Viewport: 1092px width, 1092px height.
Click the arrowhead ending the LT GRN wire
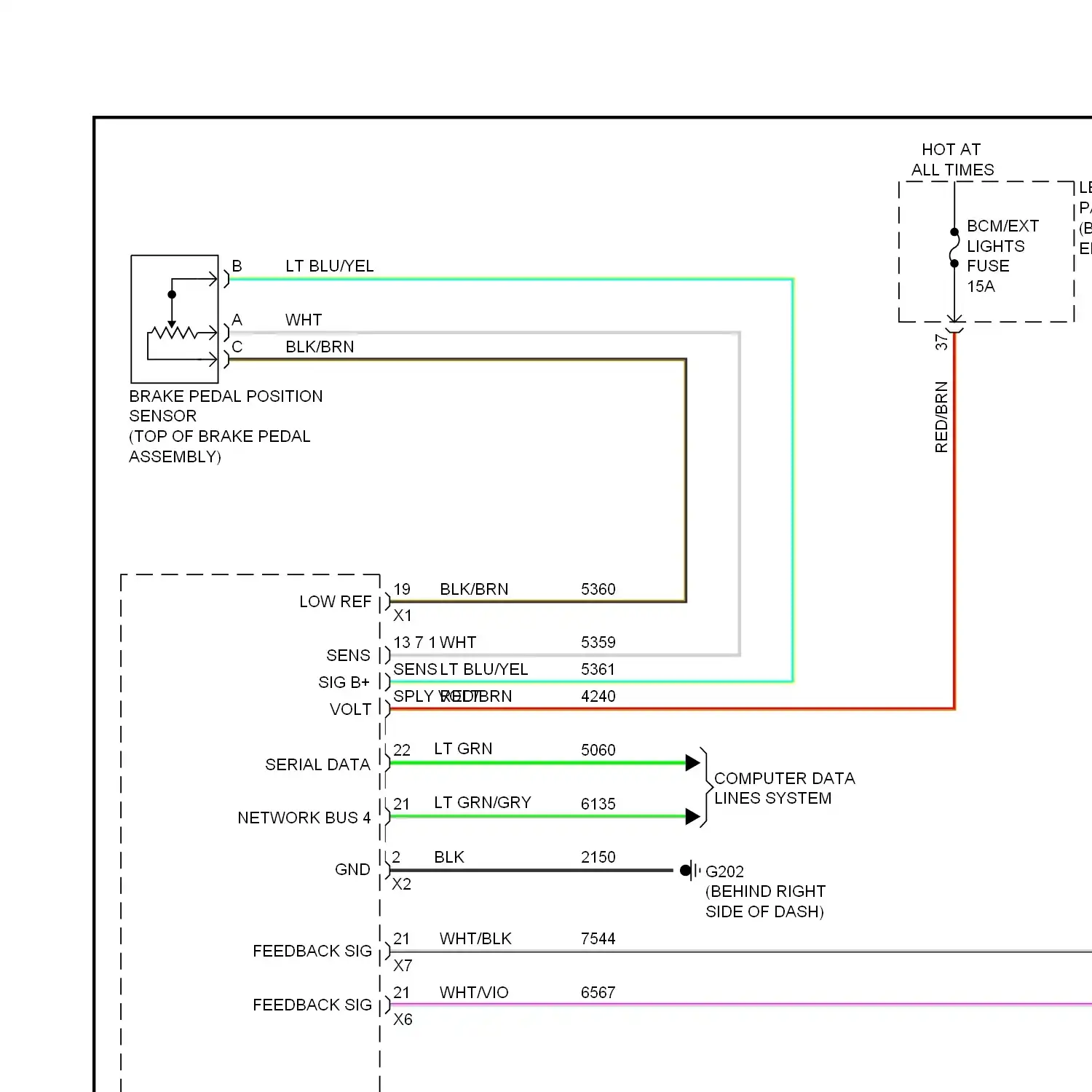coord(692,763)
